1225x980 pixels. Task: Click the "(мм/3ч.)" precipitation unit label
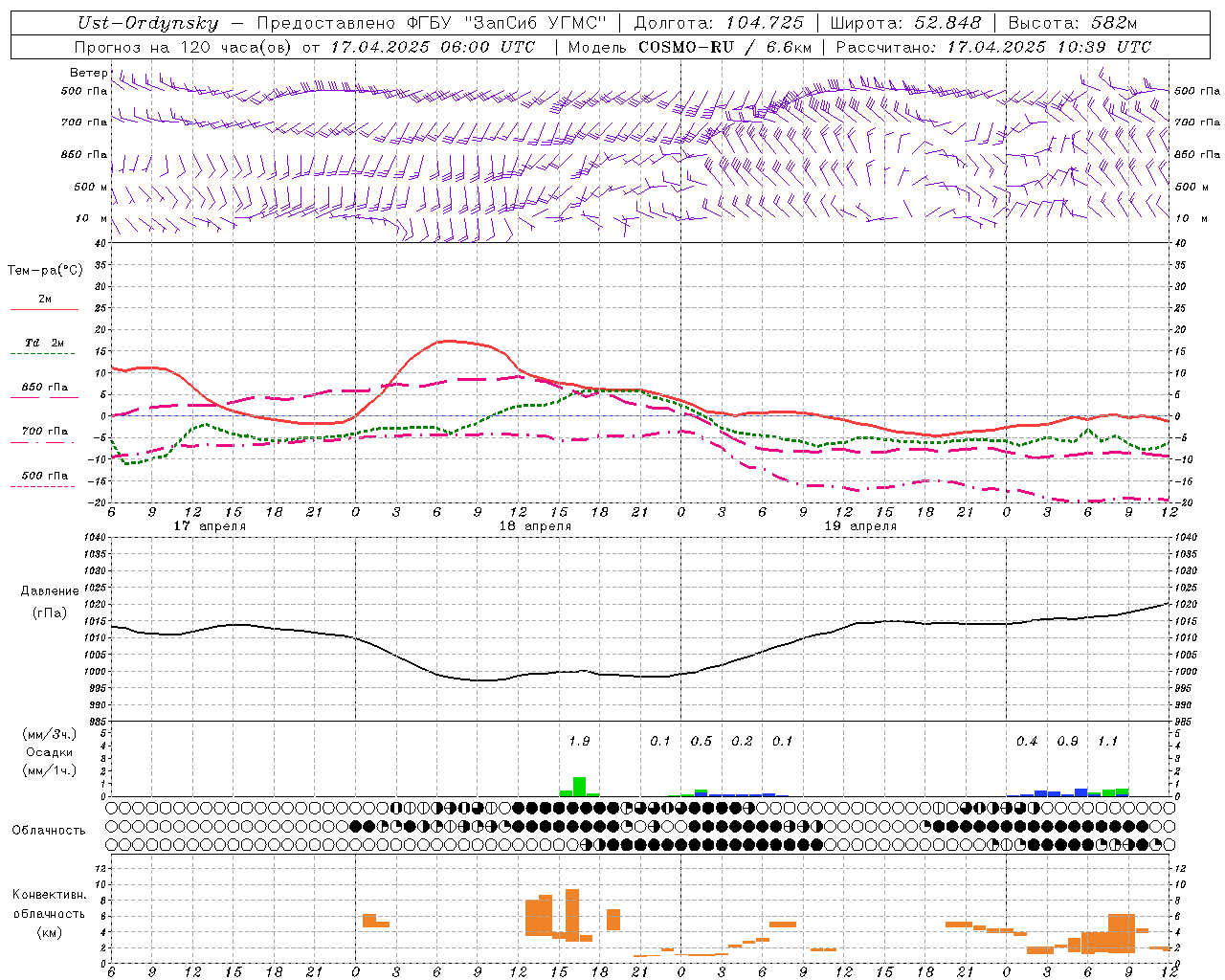point(50,734)
